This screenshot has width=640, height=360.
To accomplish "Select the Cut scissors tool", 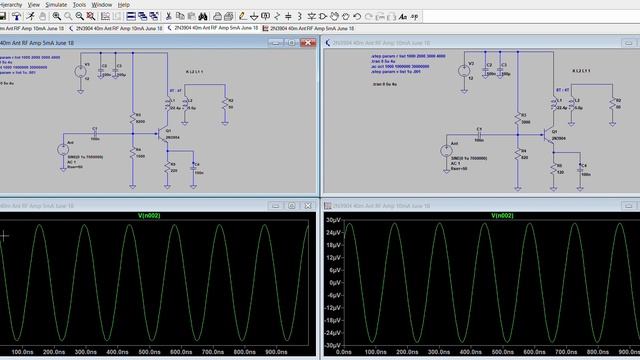I will tap(168, 16).
